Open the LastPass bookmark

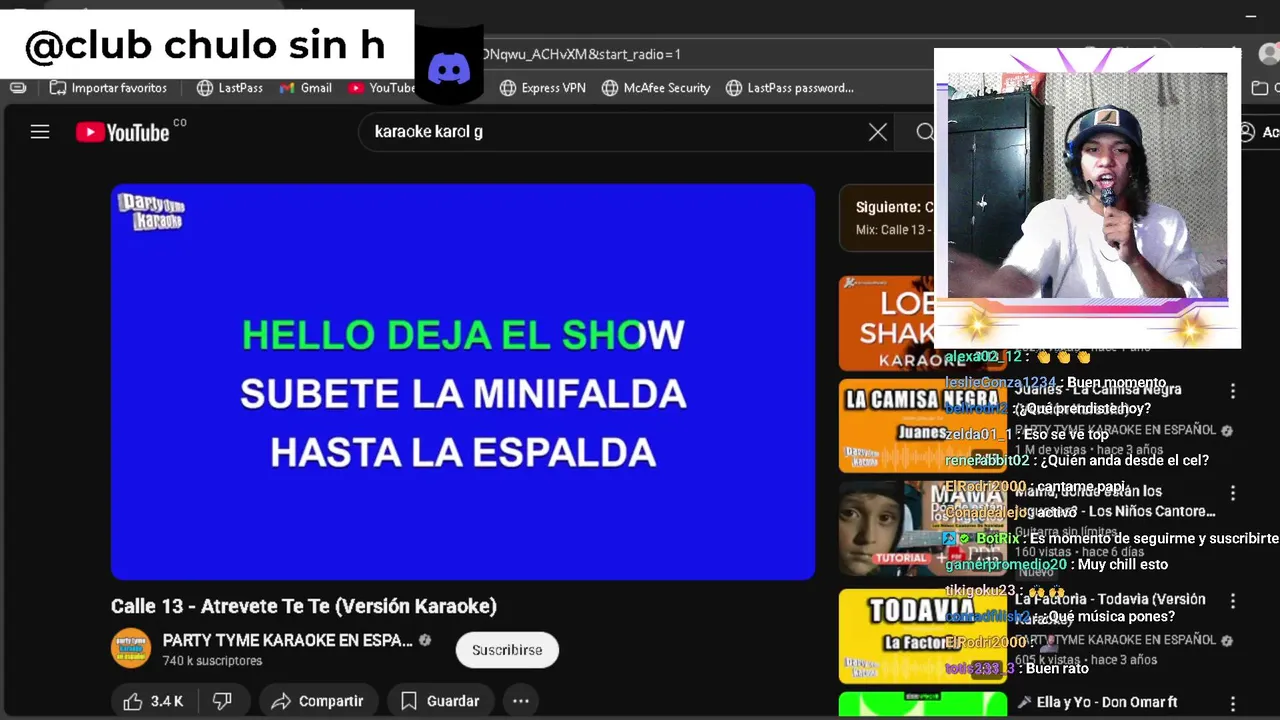click(230, 88)
